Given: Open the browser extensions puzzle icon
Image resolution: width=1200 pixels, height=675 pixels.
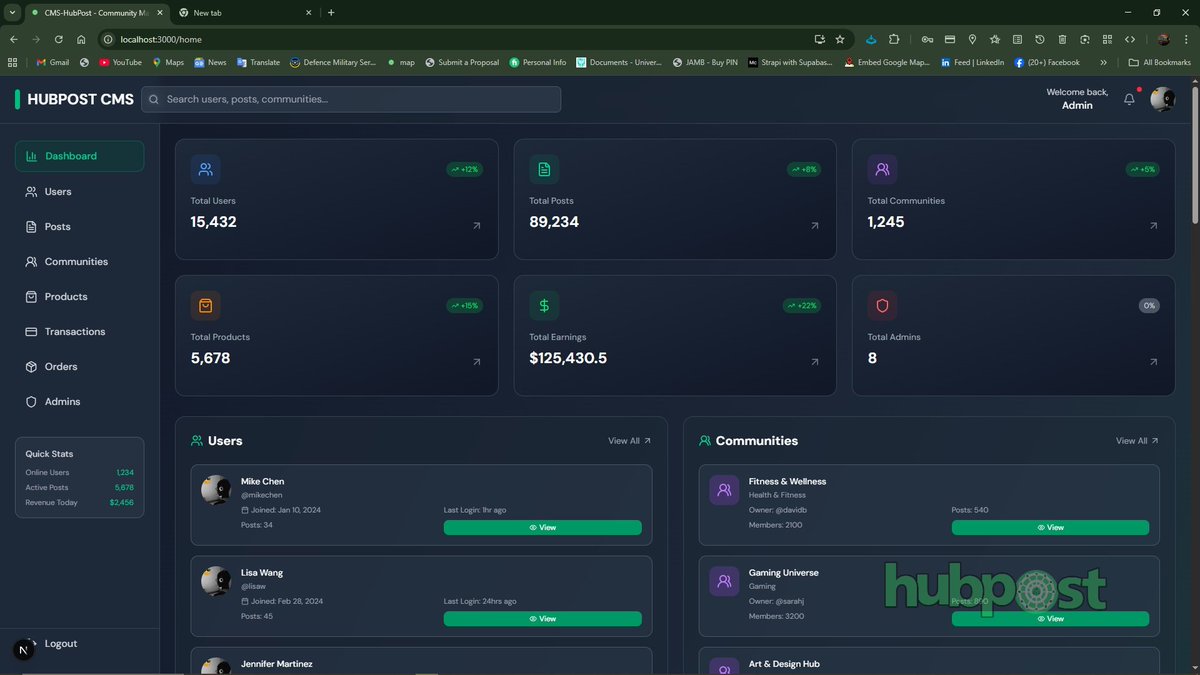Looking at the screenshot, I should 894,39.
